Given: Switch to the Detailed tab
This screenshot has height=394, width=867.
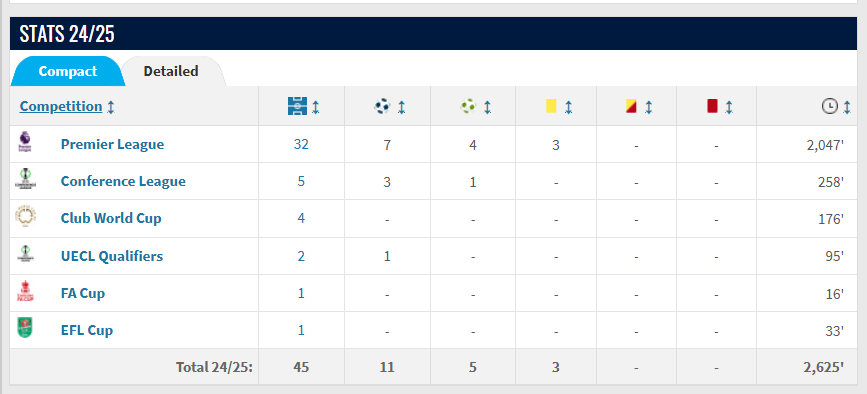Looking at the screenshot, I should (x=170, y=71).
